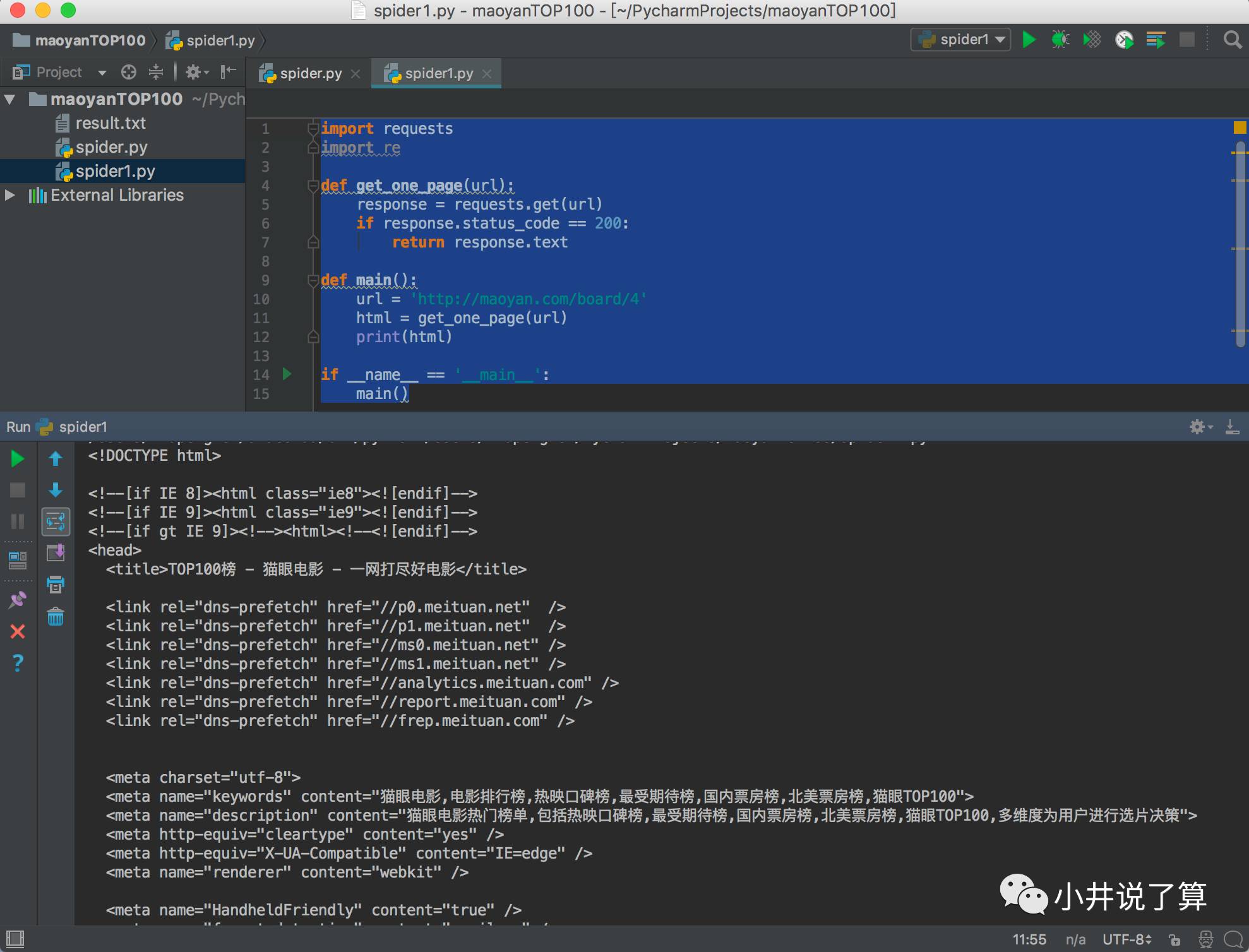
Task: Click the status bar event log bubble
Action: tap(1233, 940)
